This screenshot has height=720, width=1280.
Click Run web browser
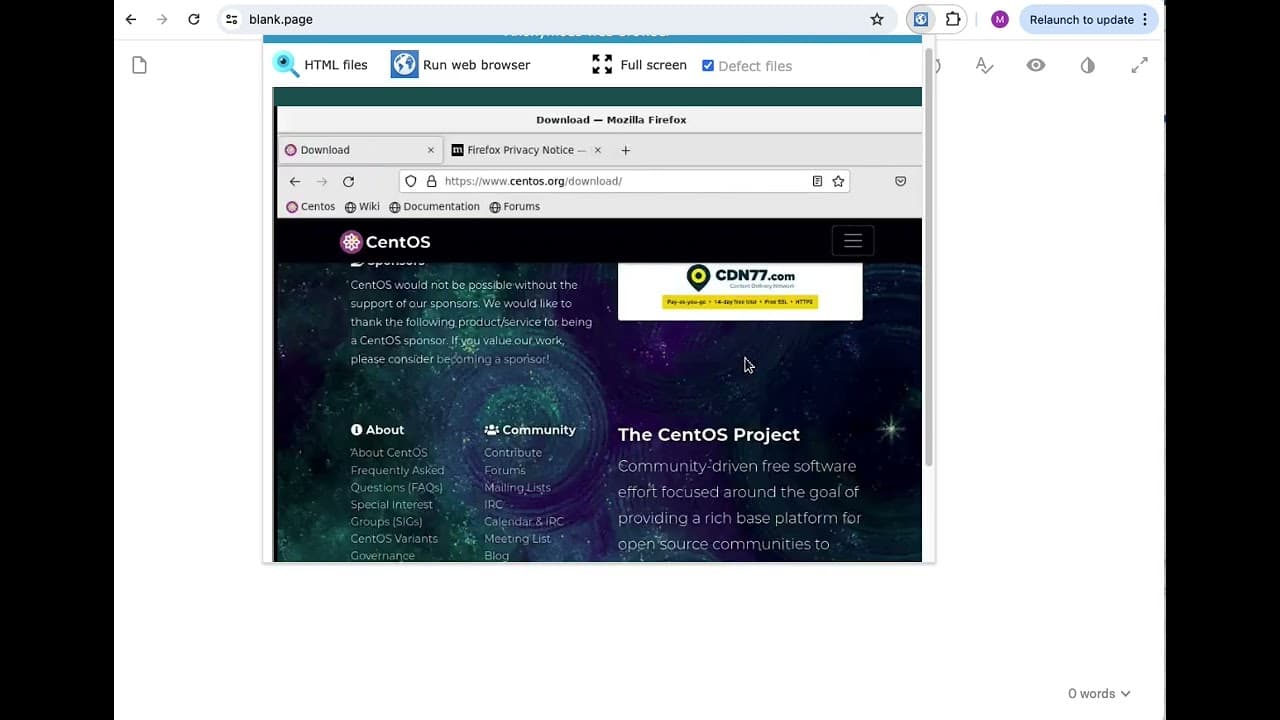[x=460, y=65]
